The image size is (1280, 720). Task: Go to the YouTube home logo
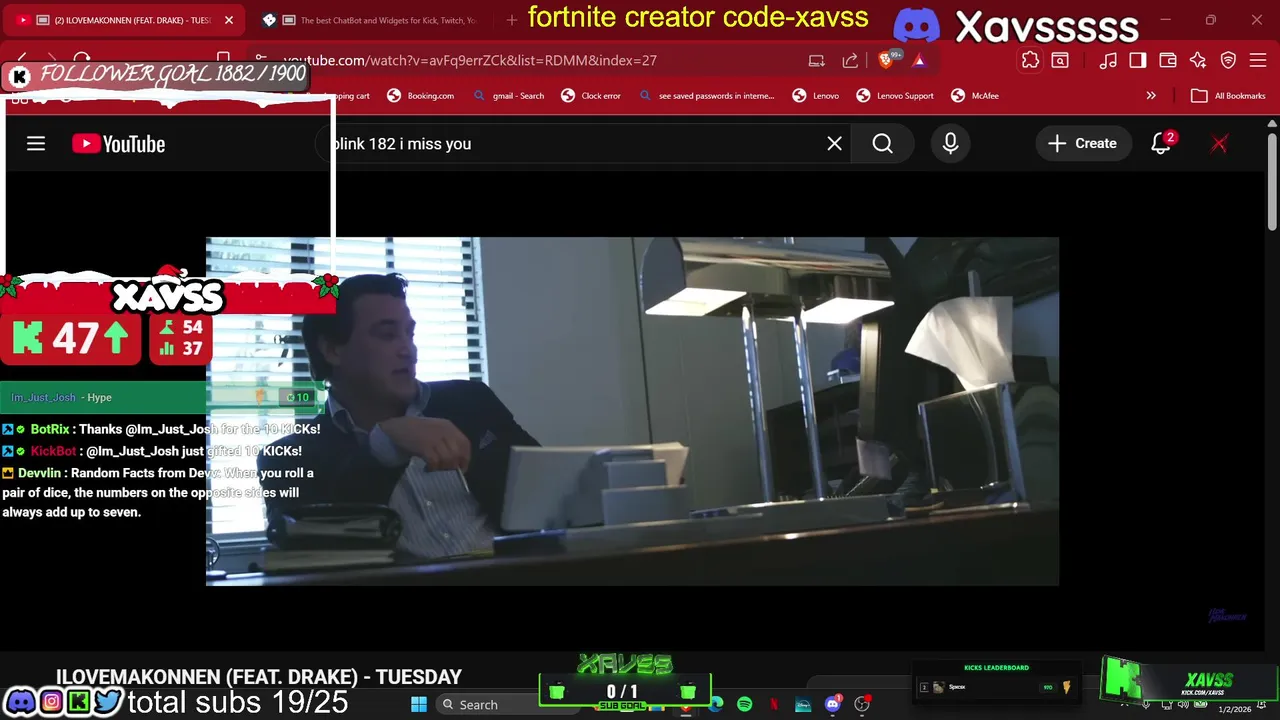pyautogui.click(x=118, y=144)
